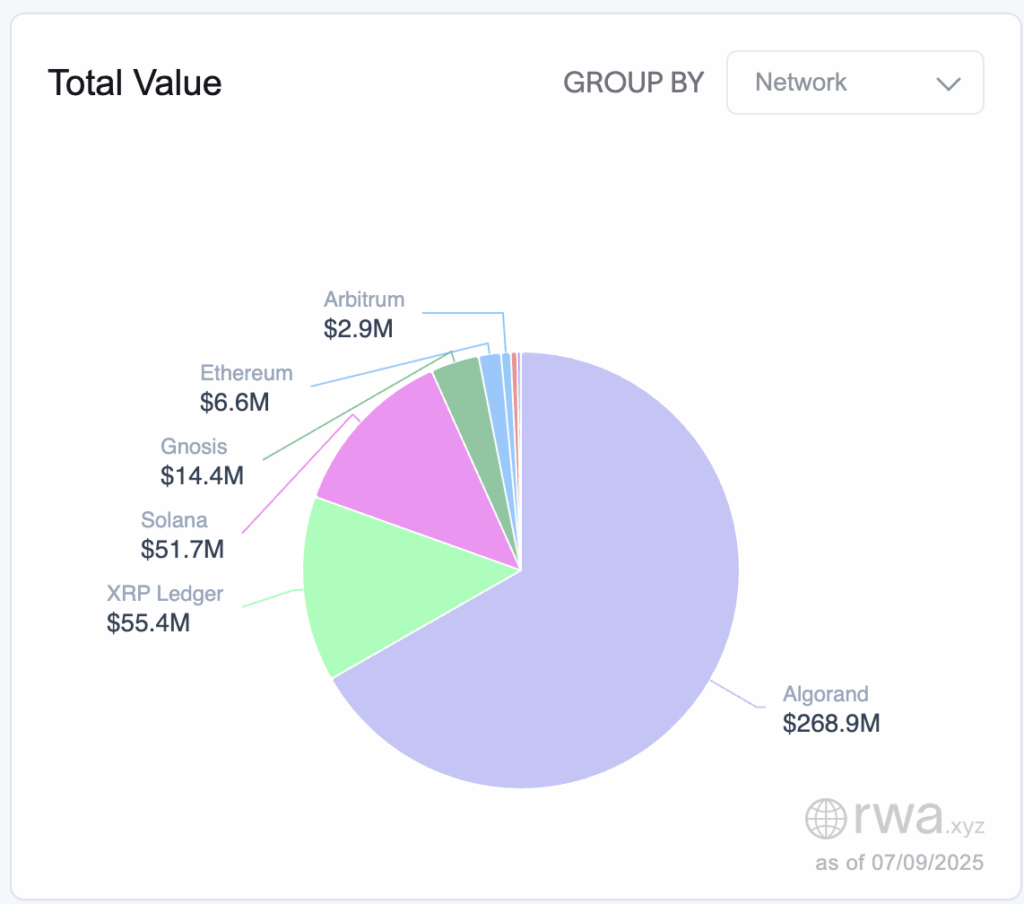Click the Total Value heading
The height and width of the screenshot is (904, 1024).
(x=134, y=83)
